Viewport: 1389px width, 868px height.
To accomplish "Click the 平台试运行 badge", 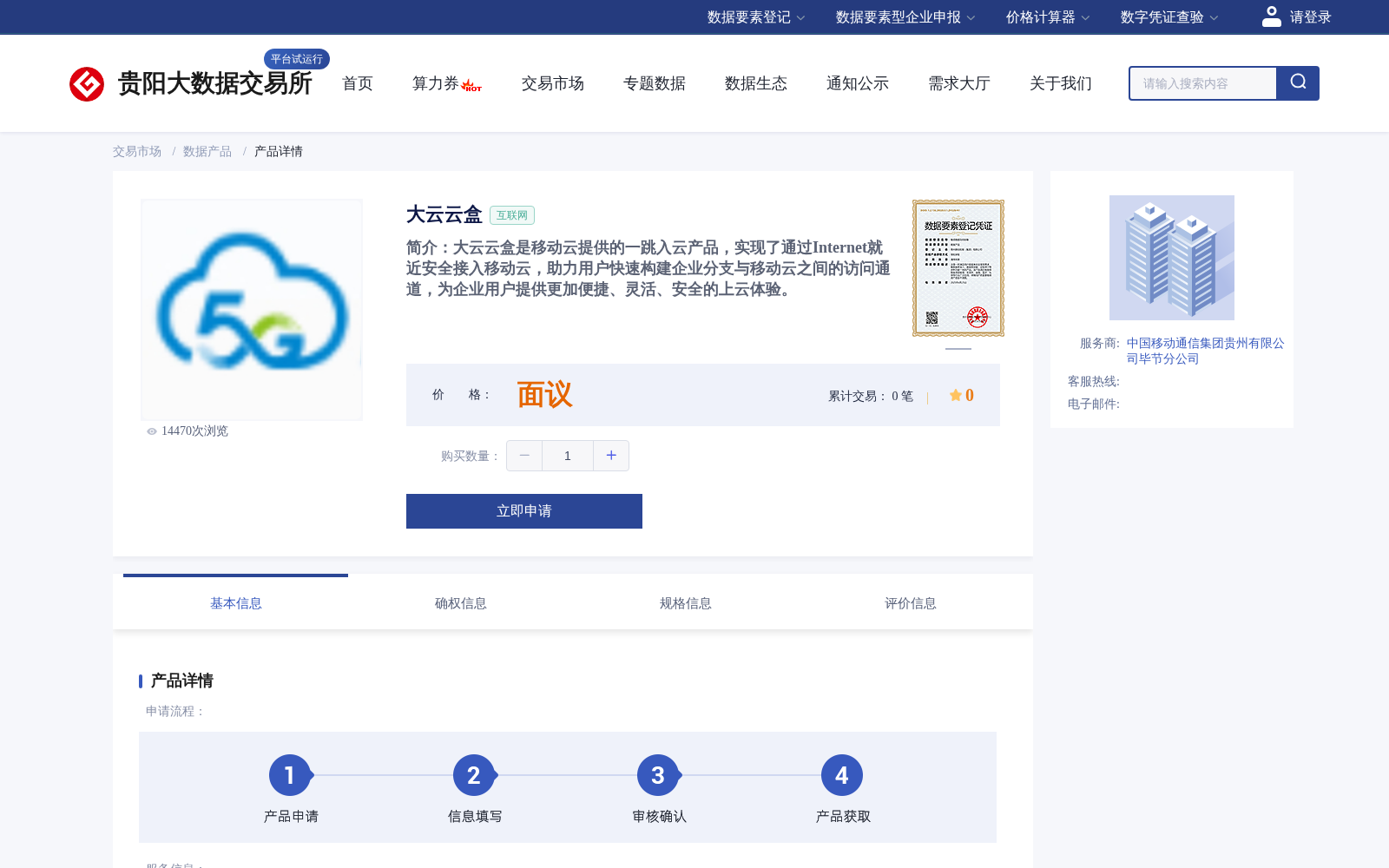I will pos(297,59).
